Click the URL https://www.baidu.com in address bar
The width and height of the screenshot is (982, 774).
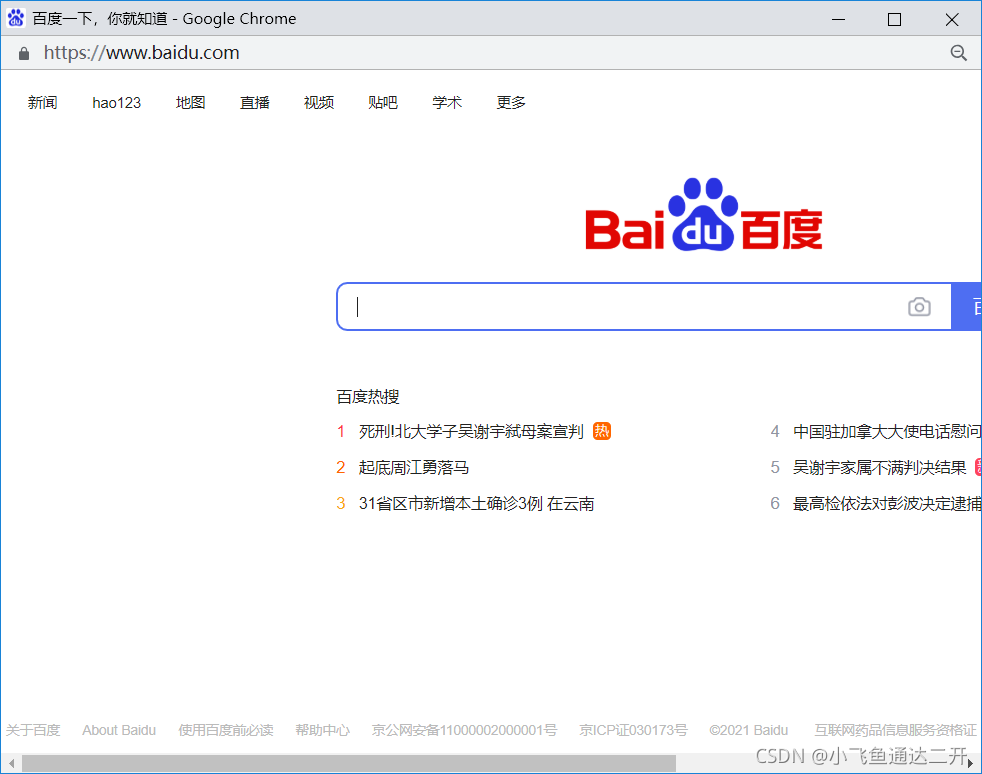[142, 53]
